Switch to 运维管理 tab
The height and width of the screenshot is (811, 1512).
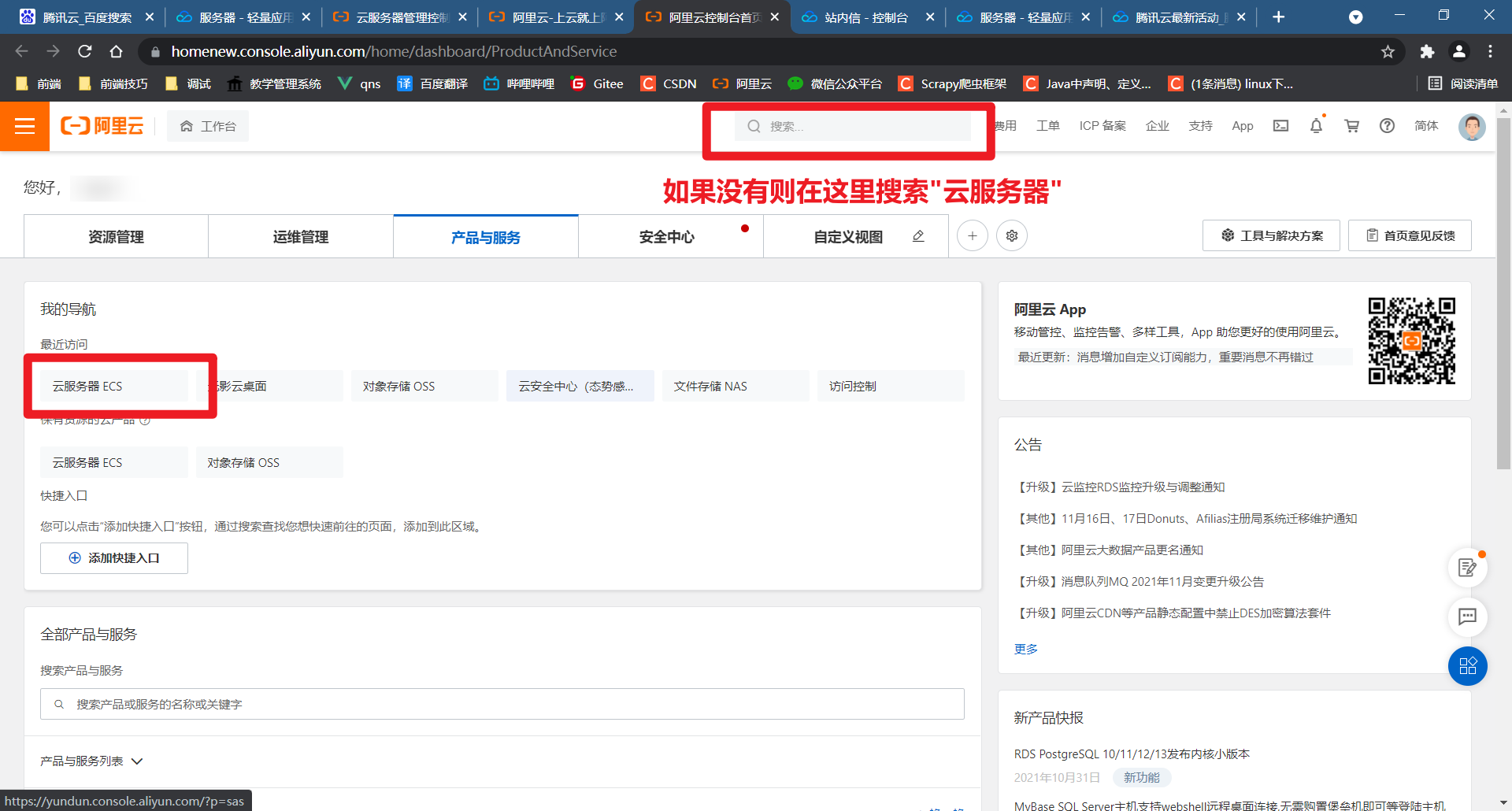click(301, 237)
